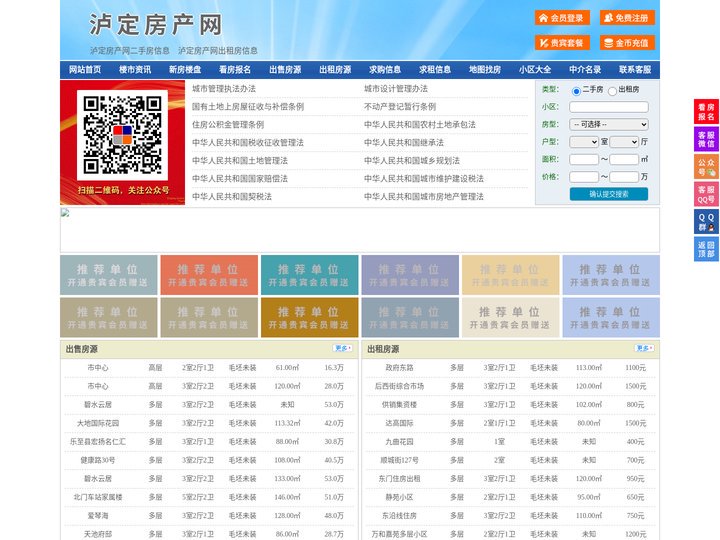
Task: Click the 小区 name input field
Action: click(x=609, y=107)
